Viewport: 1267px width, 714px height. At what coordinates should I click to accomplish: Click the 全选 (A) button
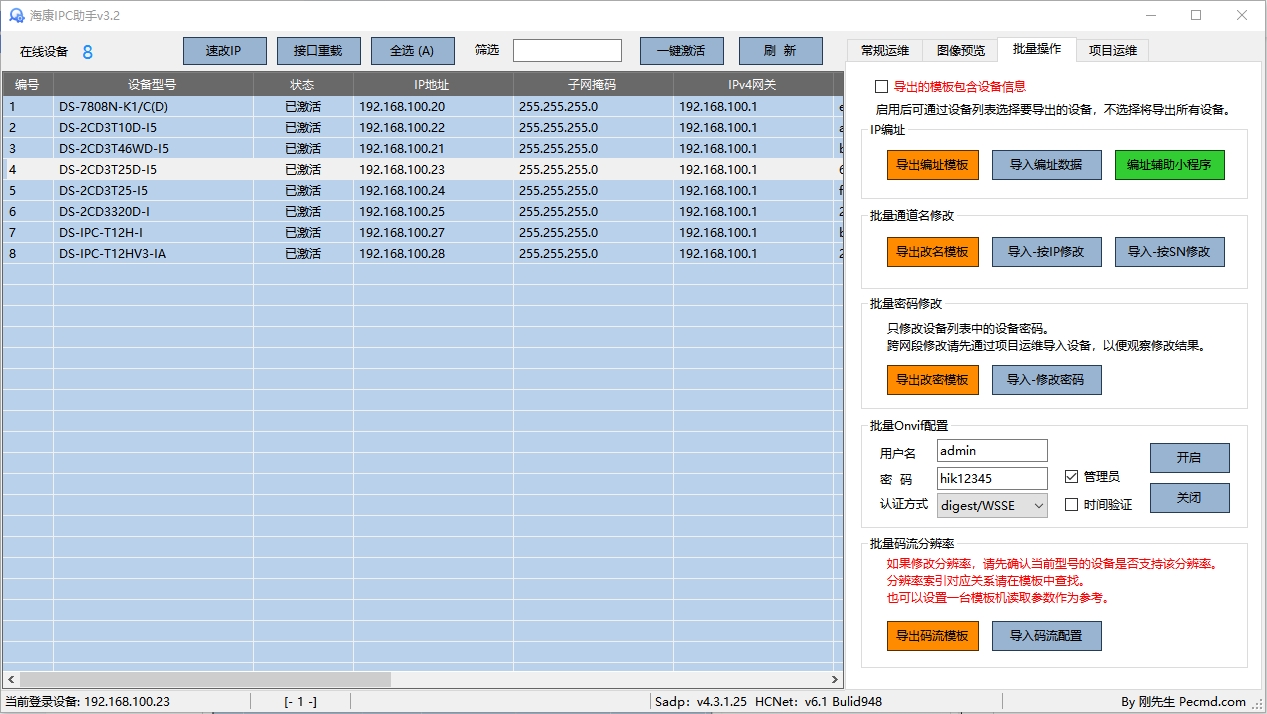point(412,51)
